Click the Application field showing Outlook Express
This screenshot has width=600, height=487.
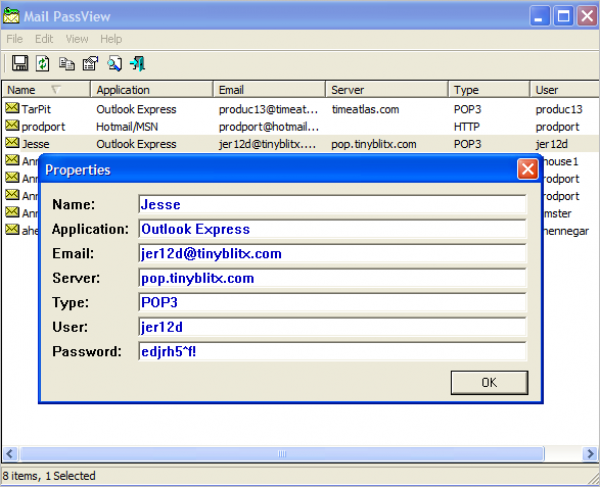click(333, 229)
